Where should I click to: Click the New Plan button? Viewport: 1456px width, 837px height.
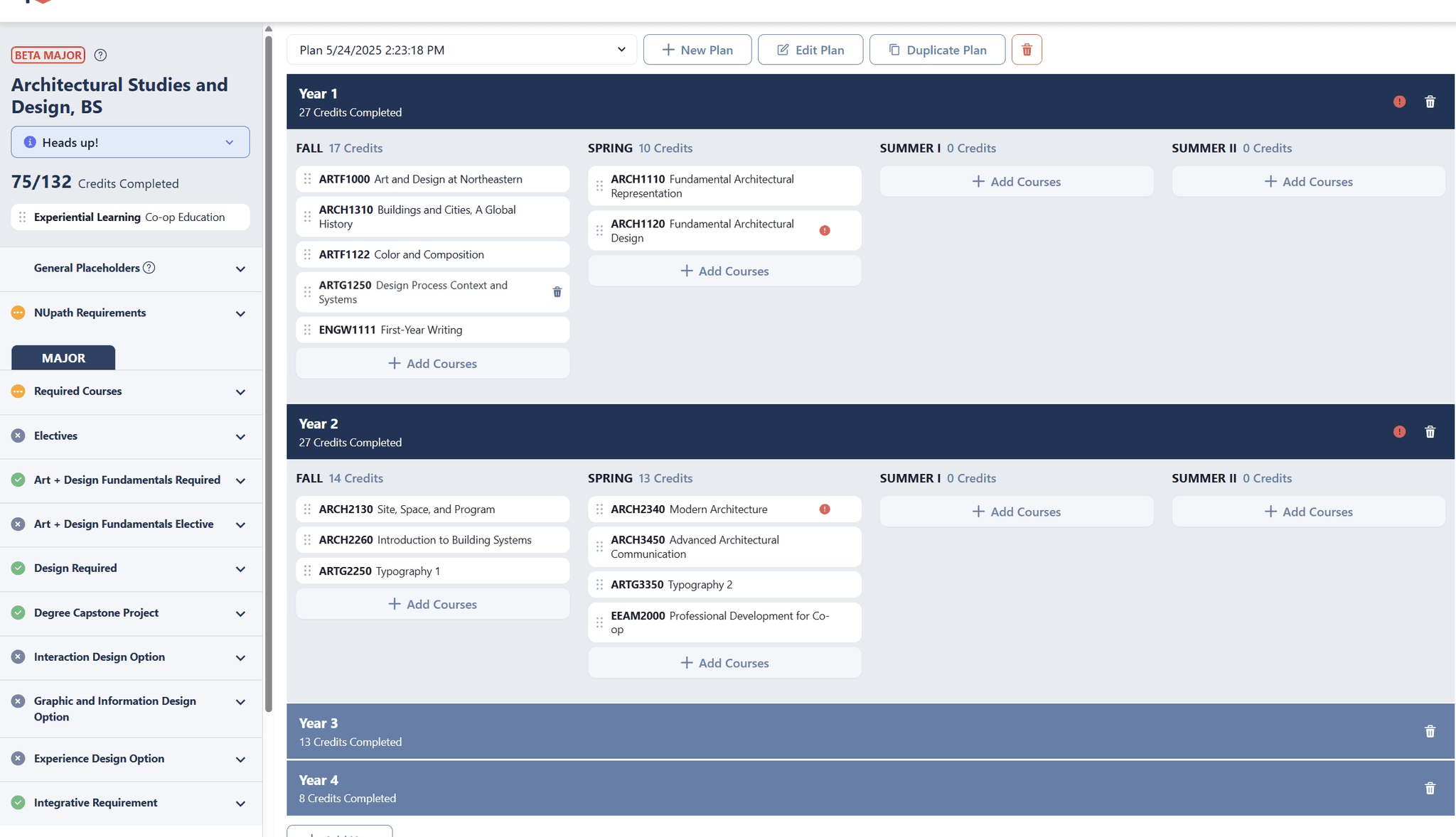click(x=697, y=49)
